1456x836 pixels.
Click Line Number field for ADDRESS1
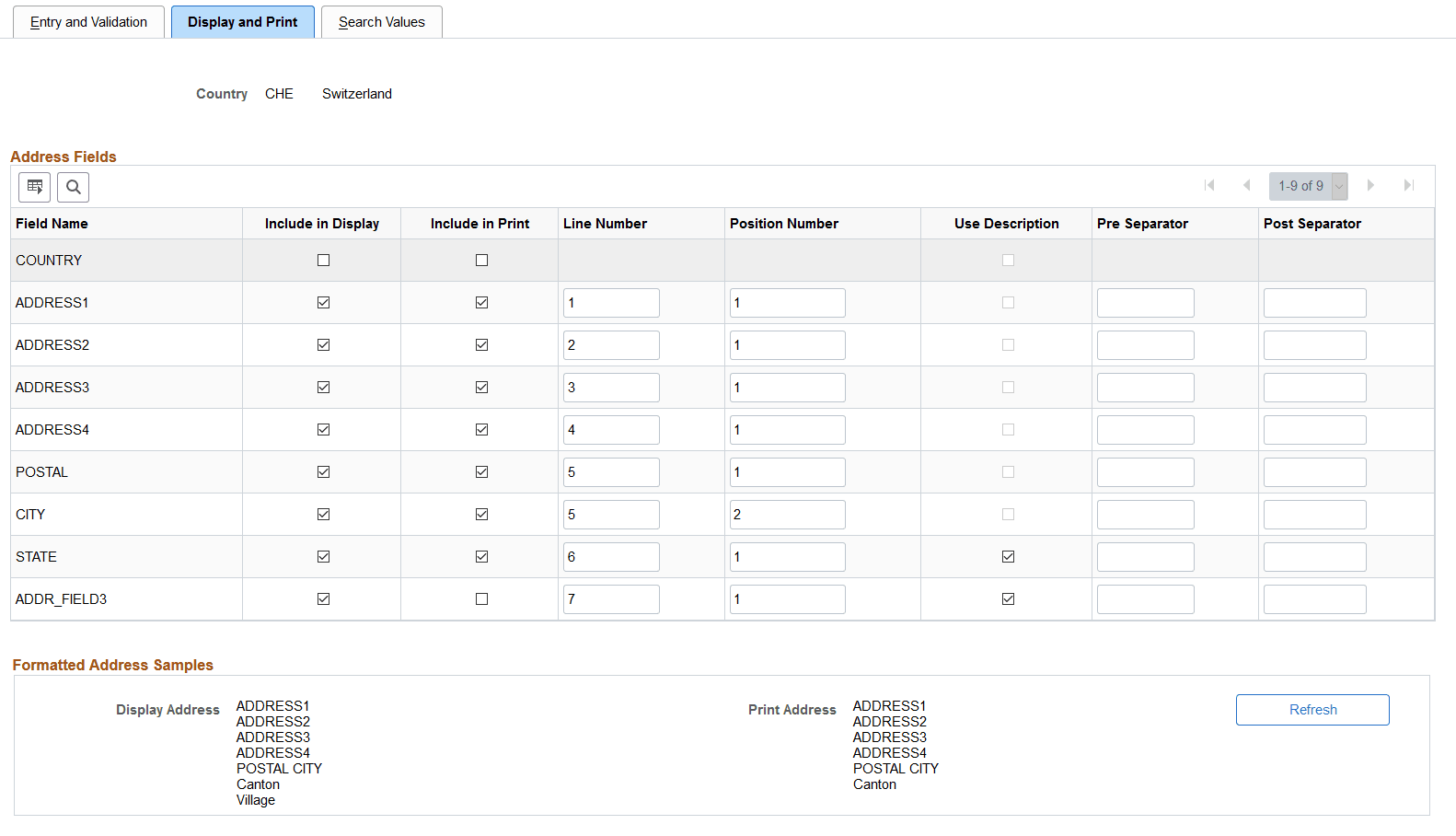click(611, 303)
